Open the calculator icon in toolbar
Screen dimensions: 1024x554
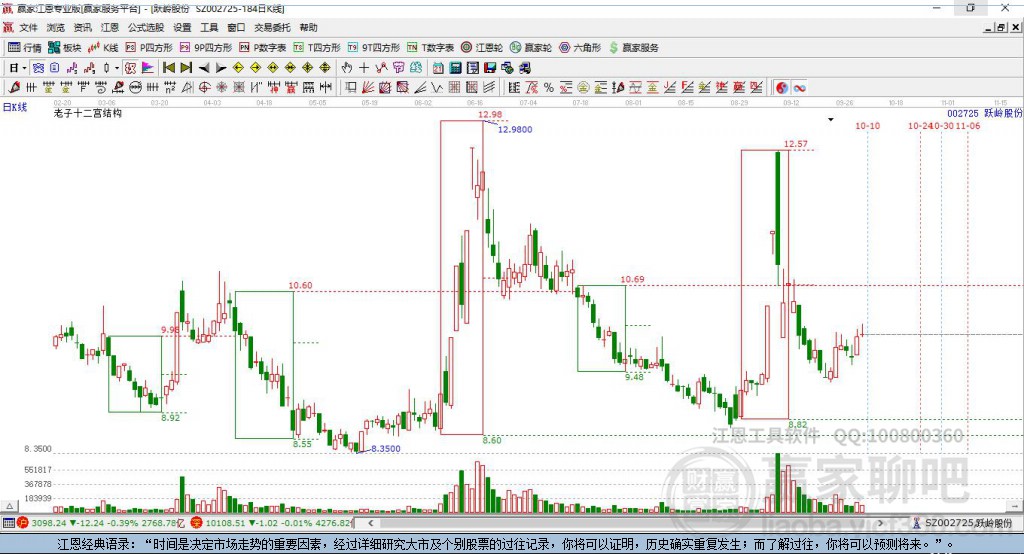click(456, 68)
